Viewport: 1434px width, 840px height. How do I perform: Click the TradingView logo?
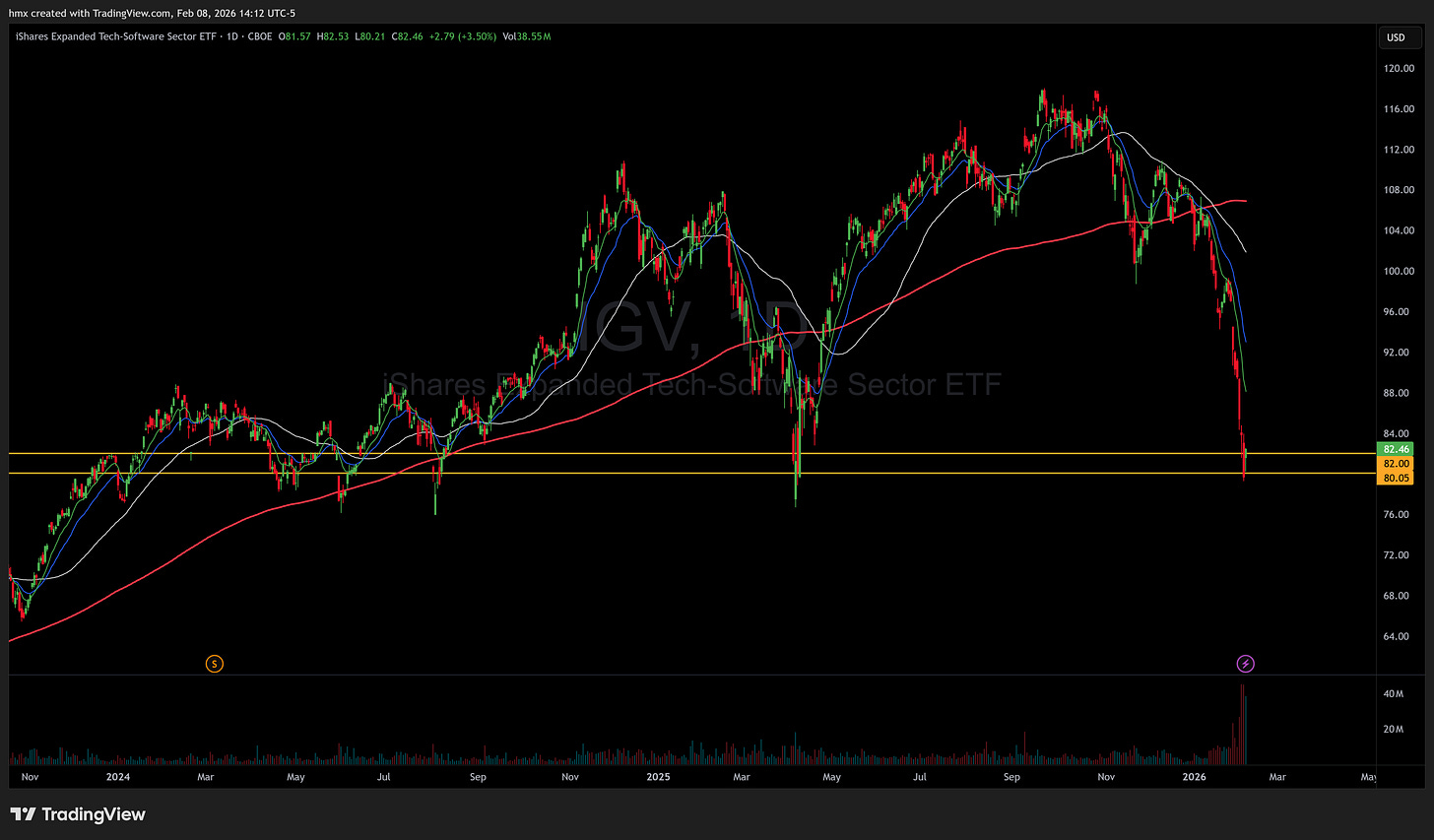tap(78, 814)
